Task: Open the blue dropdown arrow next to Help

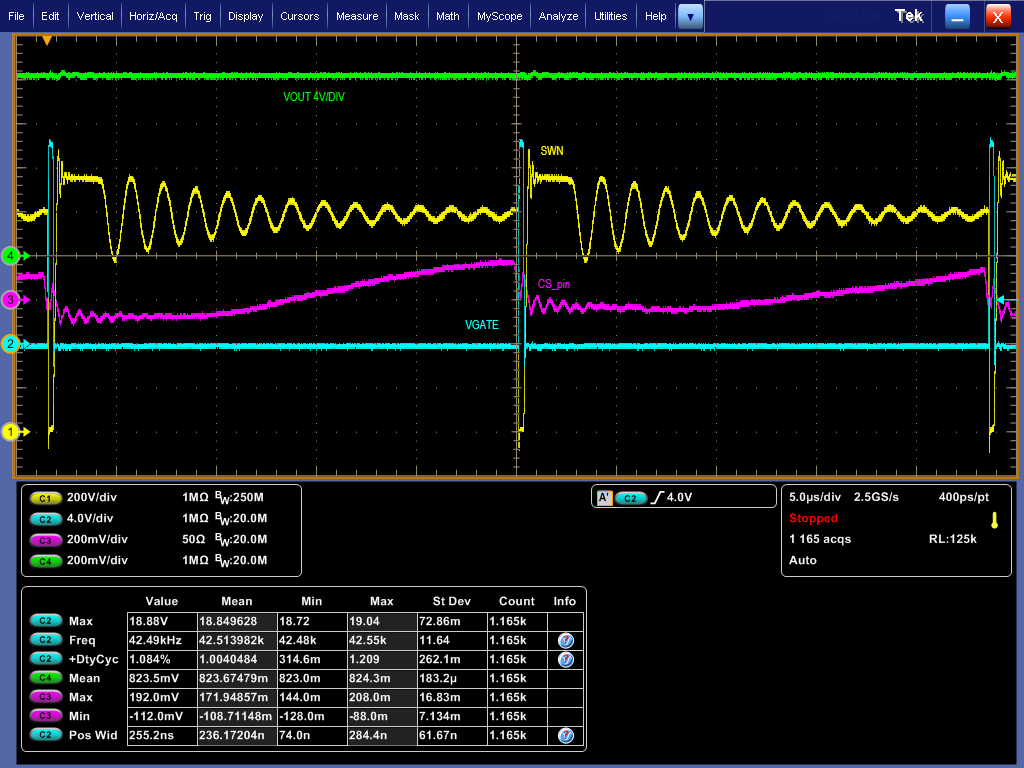Action: click(689, 15)
